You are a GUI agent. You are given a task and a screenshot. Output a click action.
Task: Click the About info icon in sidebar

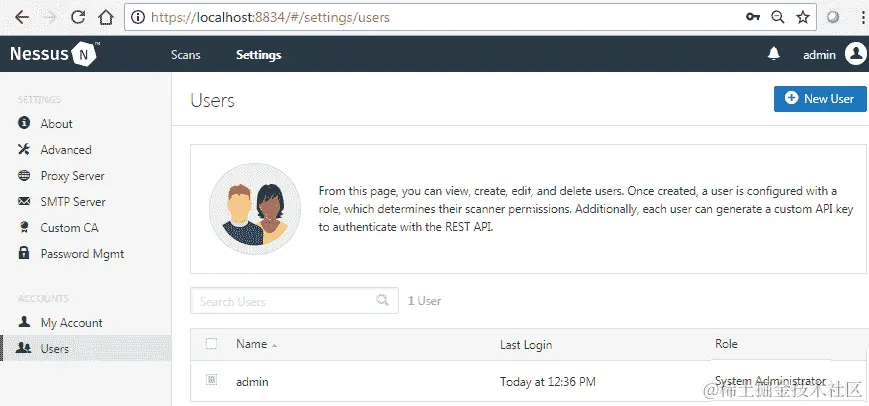[x=24, y=122]
